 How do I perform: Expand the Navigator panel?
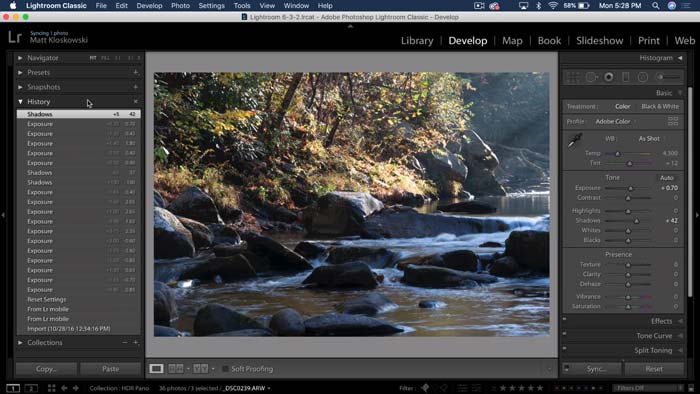20,58
